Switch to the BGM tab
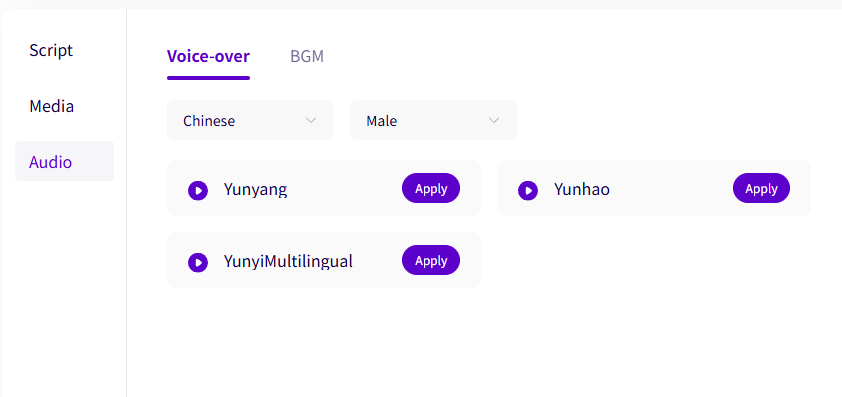 307,56
